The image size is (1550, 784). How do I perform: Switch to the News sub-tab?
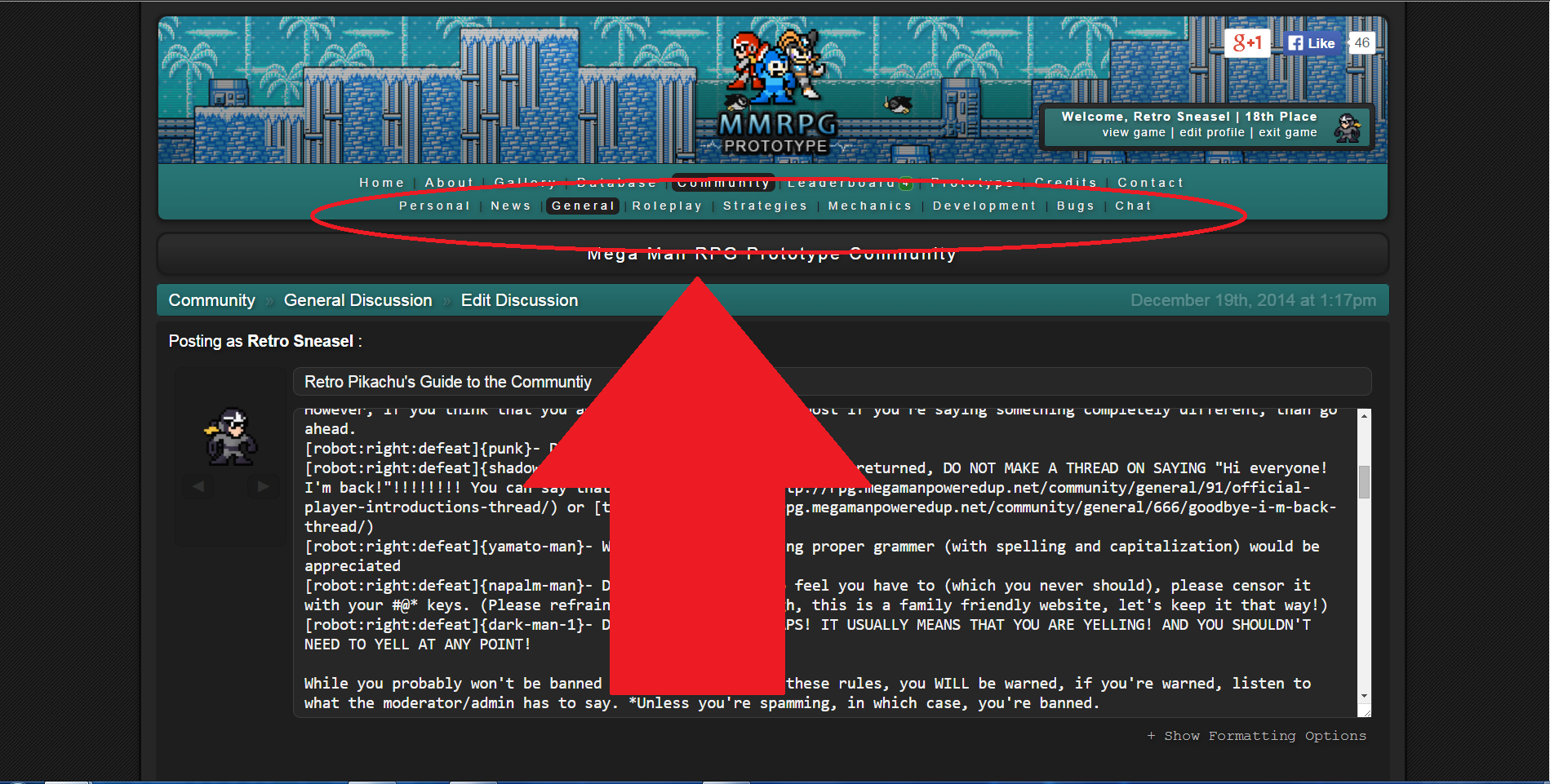[x=511, y=206]
